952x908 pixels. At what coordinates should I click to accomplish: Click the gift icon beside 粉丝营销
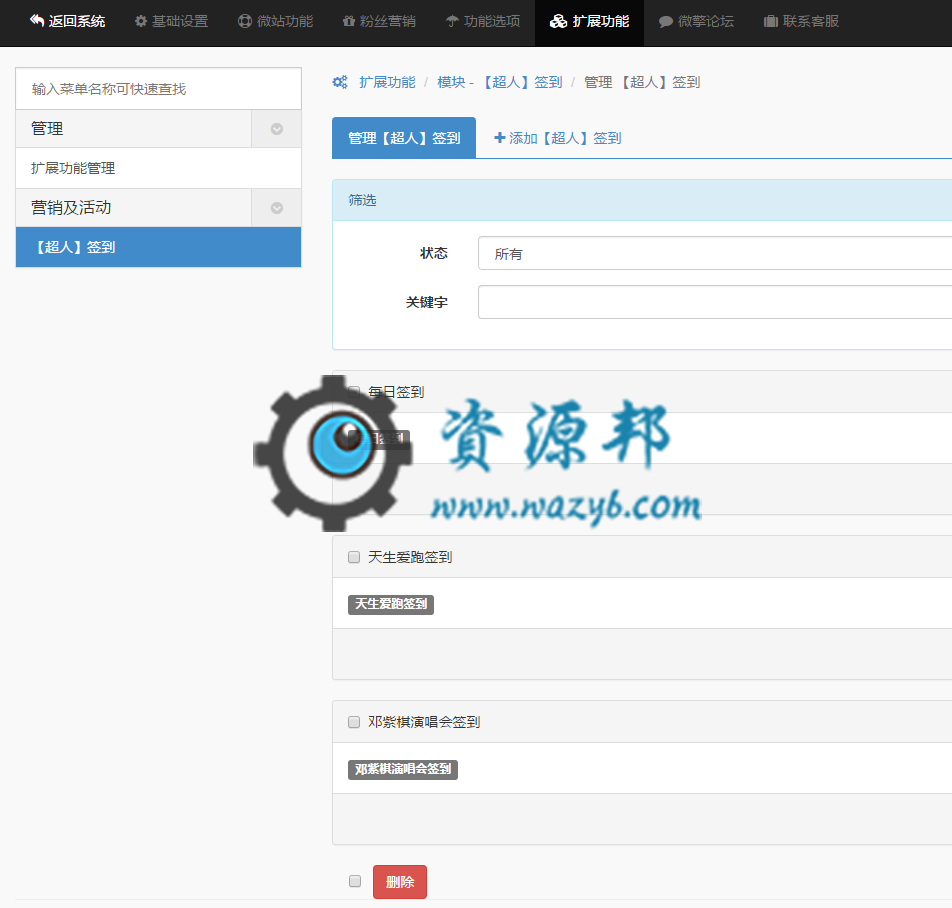pos(348,21)
